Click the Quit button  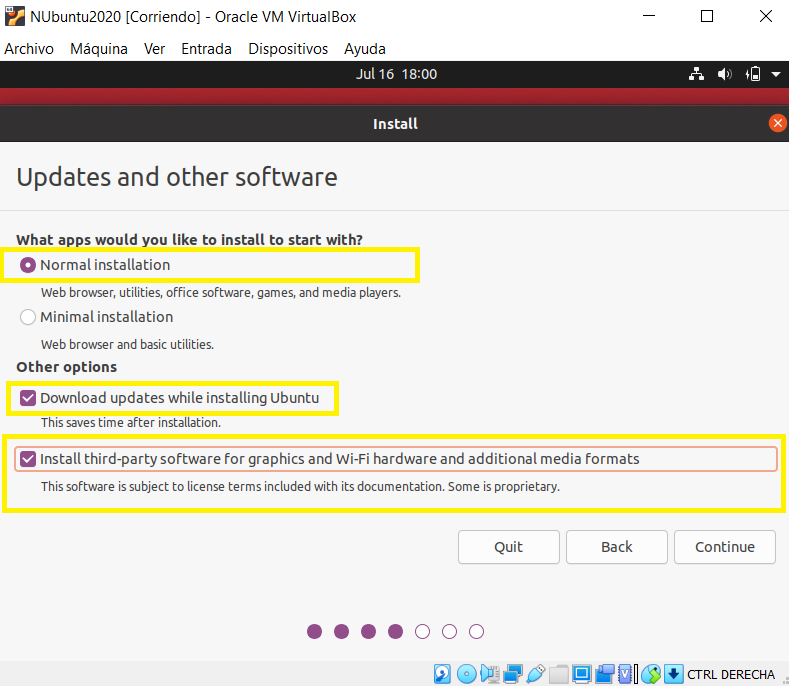point(508,547)
